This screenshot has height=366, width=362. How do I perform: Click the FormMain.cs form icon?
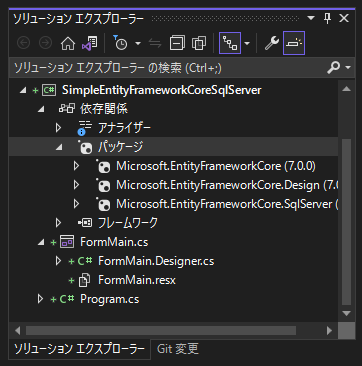pos(67,242)
